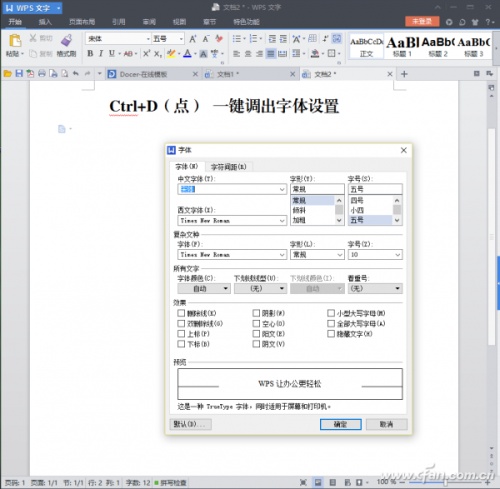Enable the 删除线 strikethrough checkbox

[181, 313]
